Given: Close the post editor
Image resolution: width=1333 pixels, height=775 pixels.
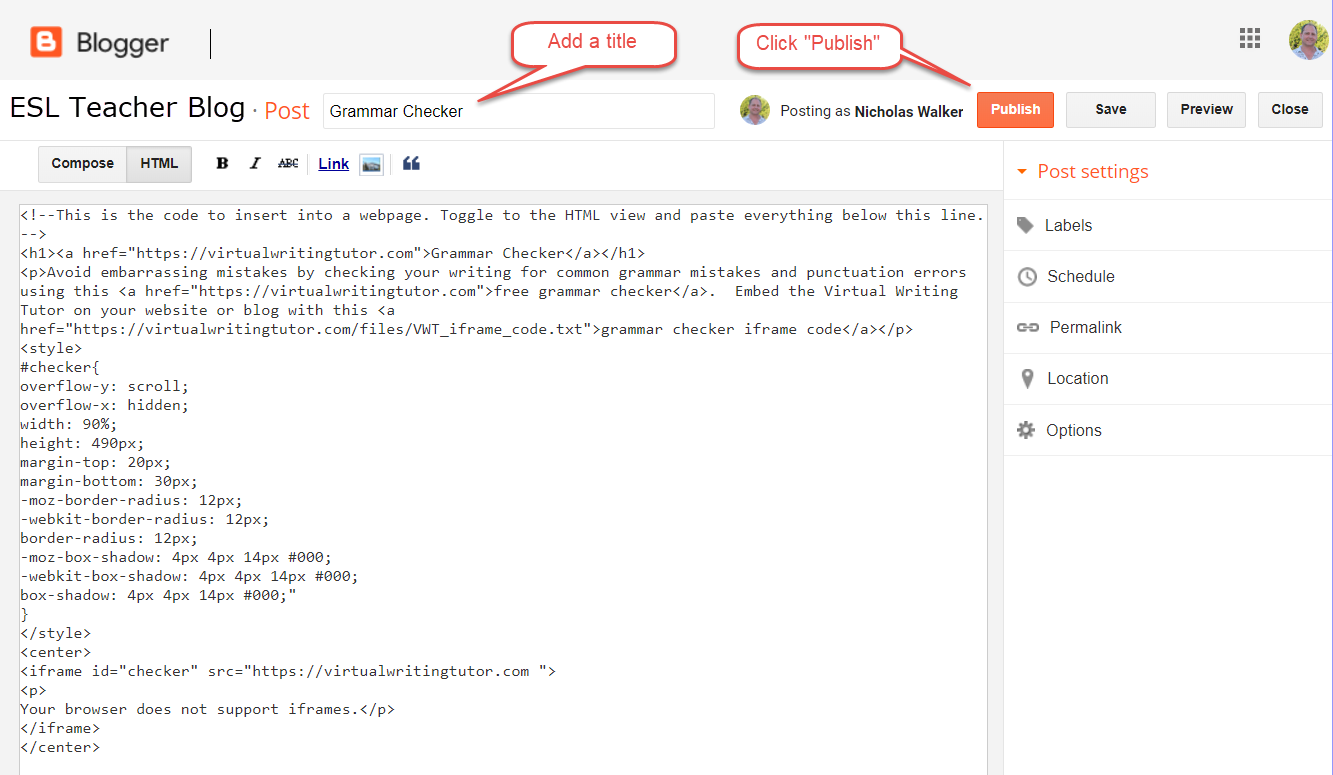Looking at the screenshot, I should (x=1290, y=110).
